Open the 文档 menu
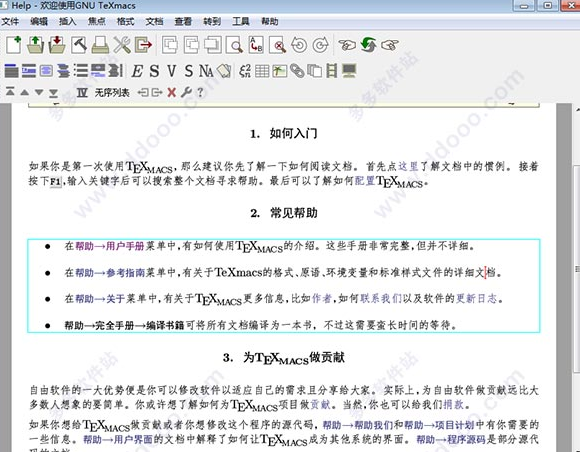Viewport: 580px width, 452px height. coord(154,21)
